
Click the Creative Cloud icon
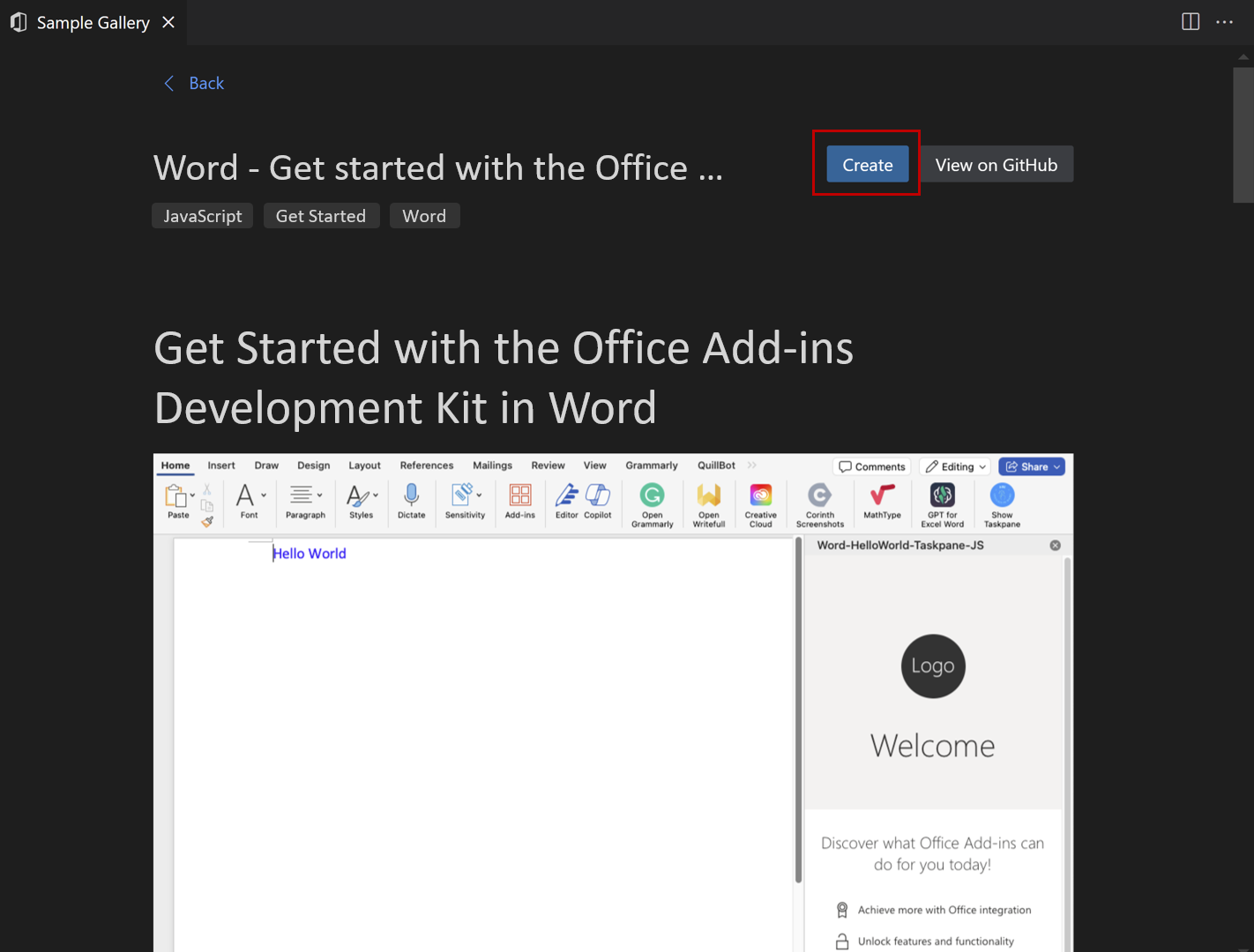click(761, 495)
